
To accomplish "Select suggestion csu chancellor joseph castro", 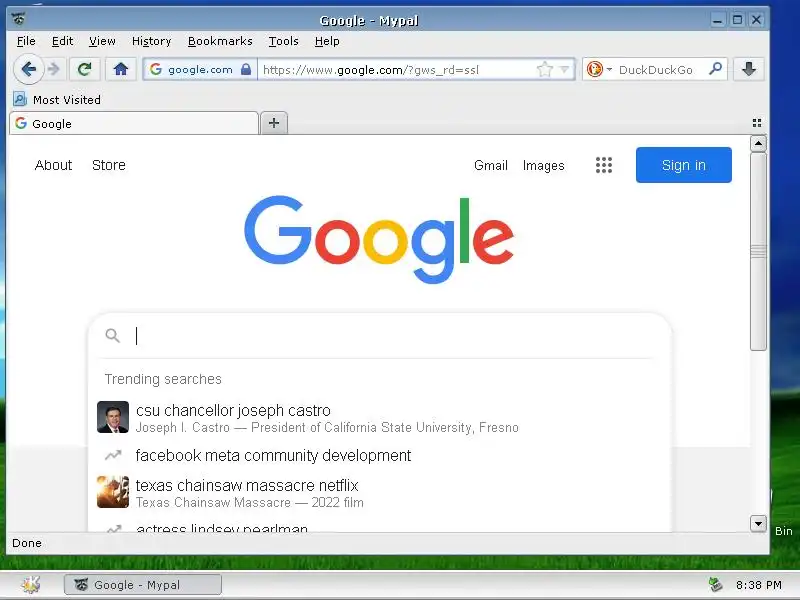I will (x=380, y=417).
